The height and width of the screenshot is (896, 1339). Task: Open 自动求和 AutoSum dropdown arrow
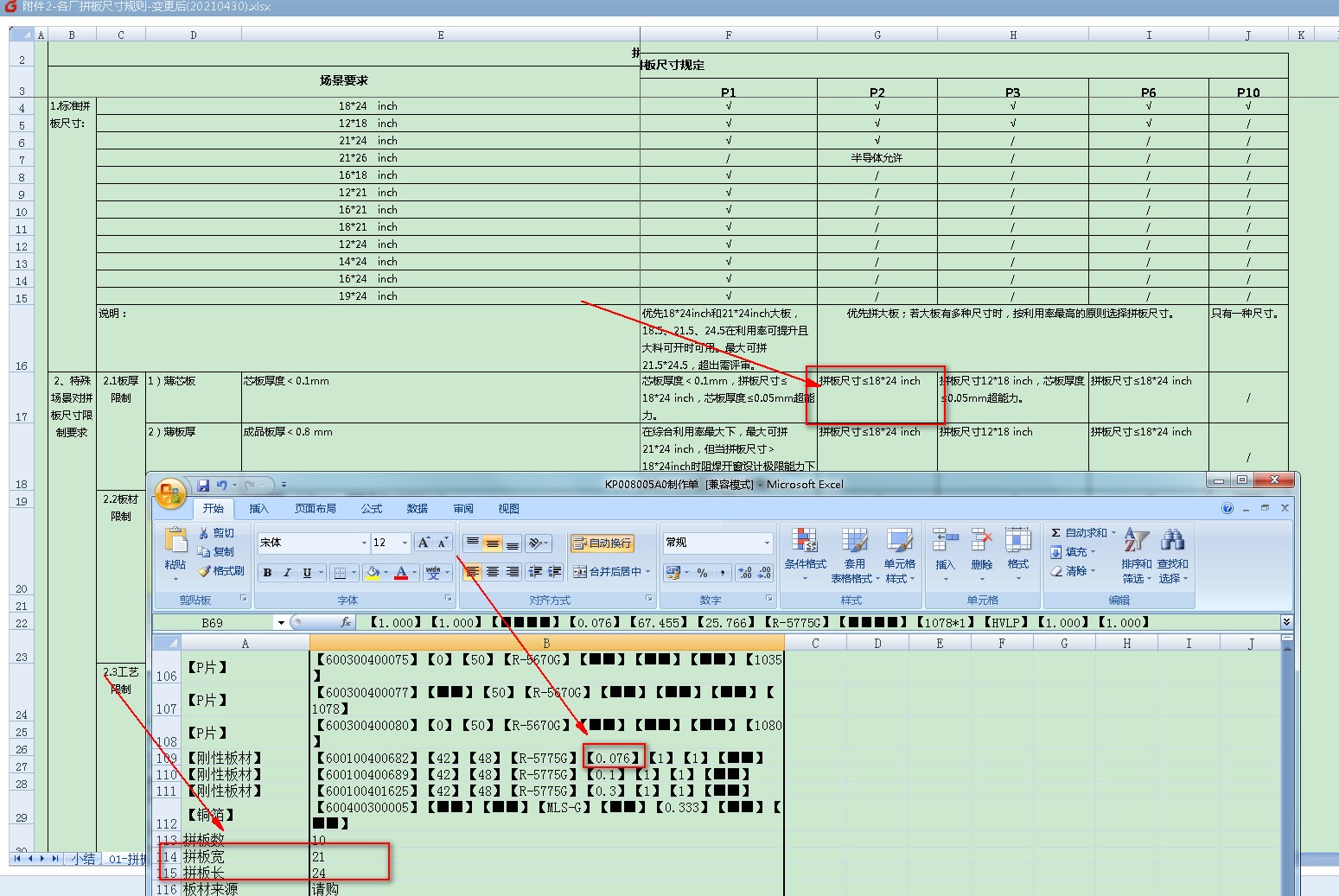1113,532
